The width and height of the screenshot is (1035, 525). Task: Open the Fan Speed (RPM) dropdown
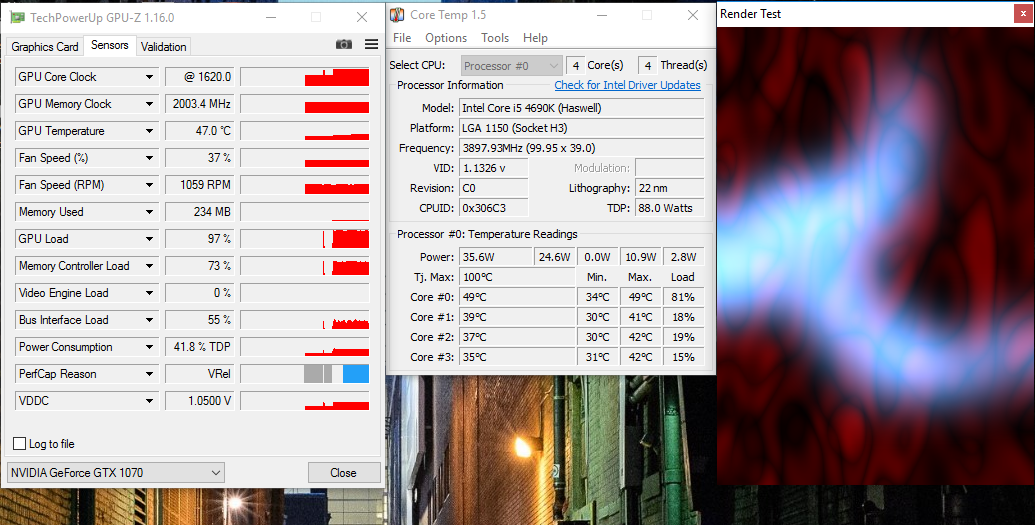tap(149, 186)
